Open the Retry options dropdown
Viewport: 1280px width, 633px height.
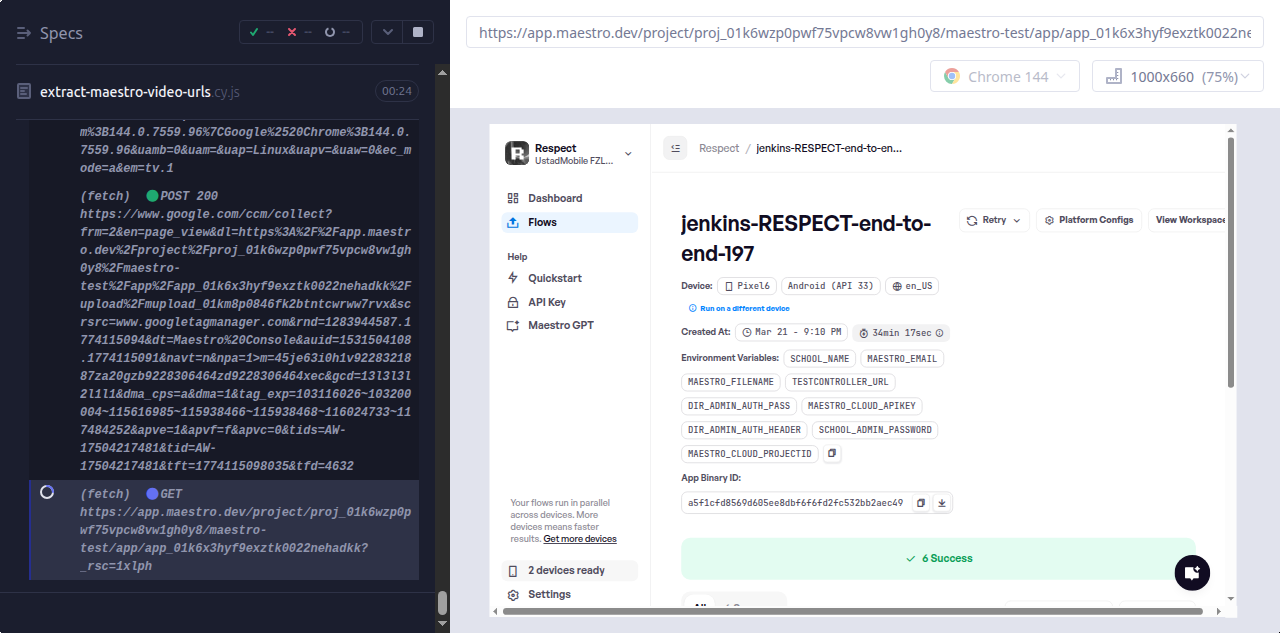[993, 220]
